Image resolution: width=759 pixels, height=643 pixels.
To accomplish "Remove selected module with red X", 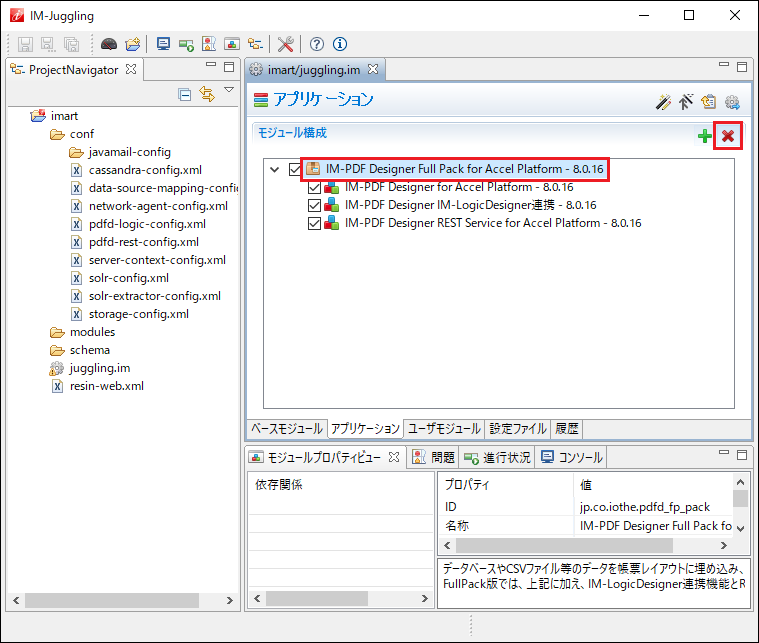I will click(x=728, y=136).
